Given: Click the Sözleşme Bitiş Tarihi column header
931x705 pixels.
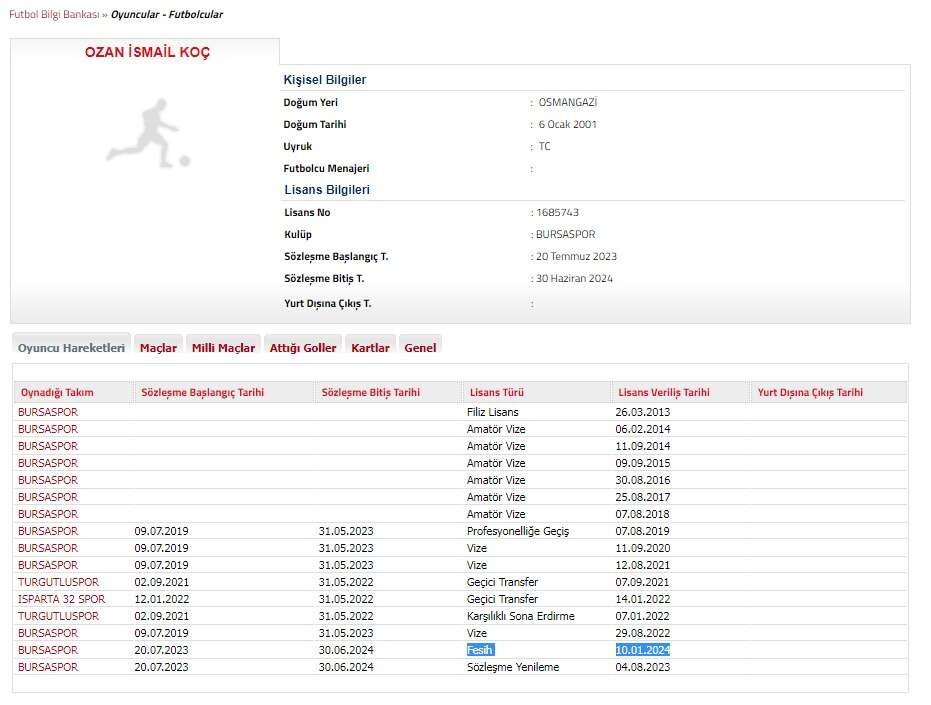Looking at the screenshot, I should 370,393.
